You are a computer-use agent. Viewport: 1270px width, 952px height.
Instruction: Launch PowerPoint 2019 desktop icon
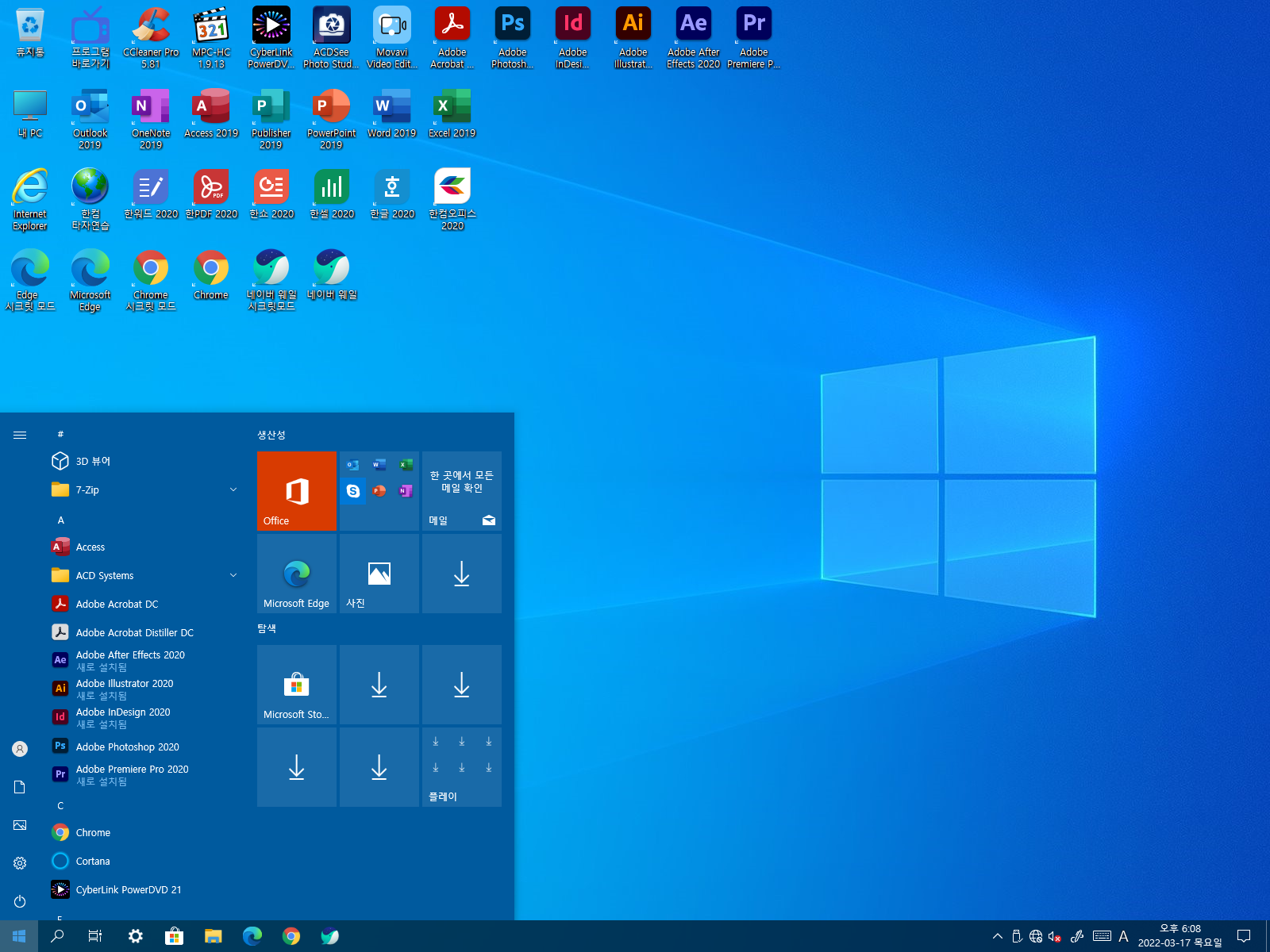(332, 119)
